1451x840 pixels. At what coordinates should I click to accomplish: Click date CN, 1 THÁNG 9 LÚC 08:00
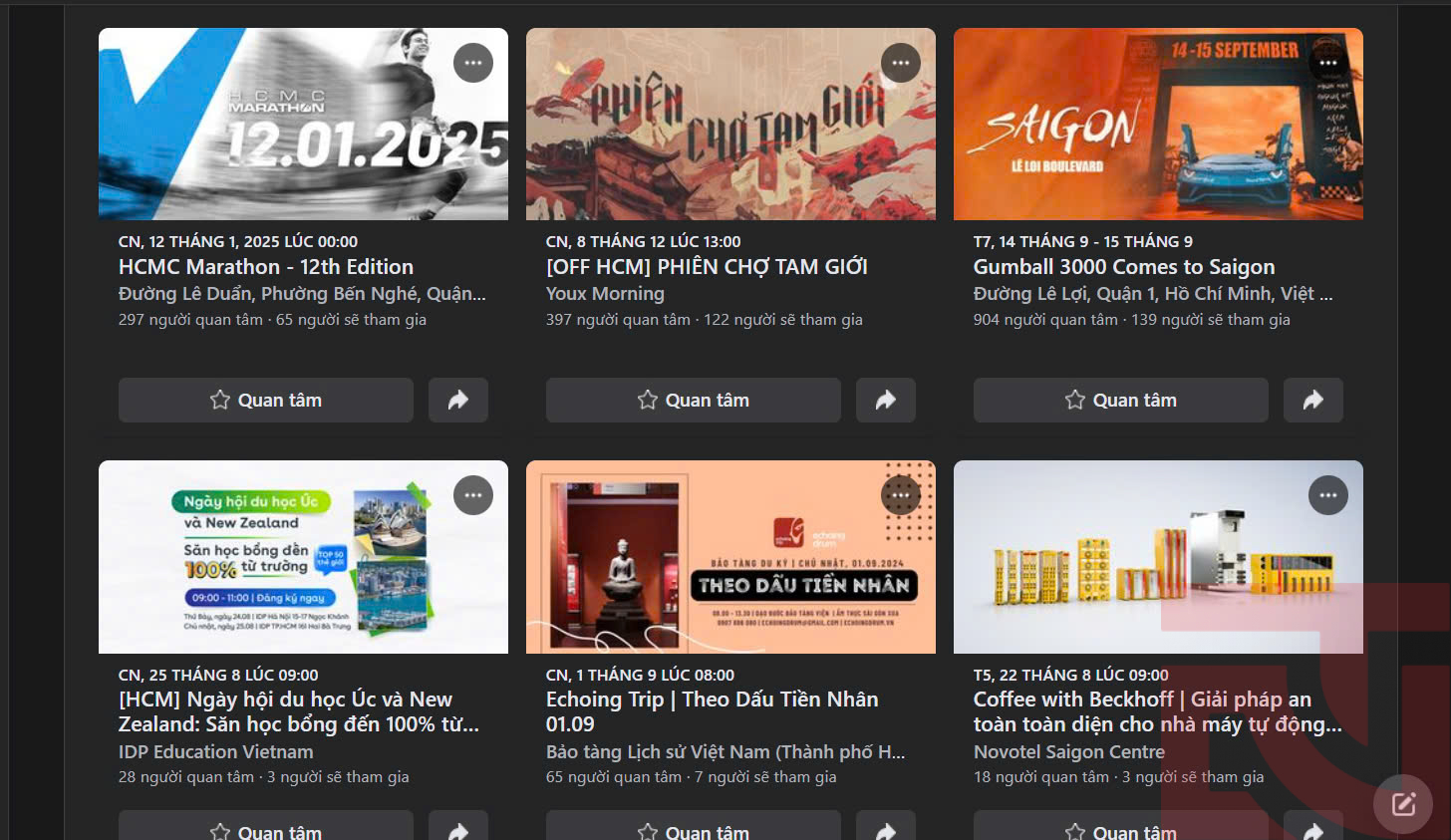click(640, 675)
